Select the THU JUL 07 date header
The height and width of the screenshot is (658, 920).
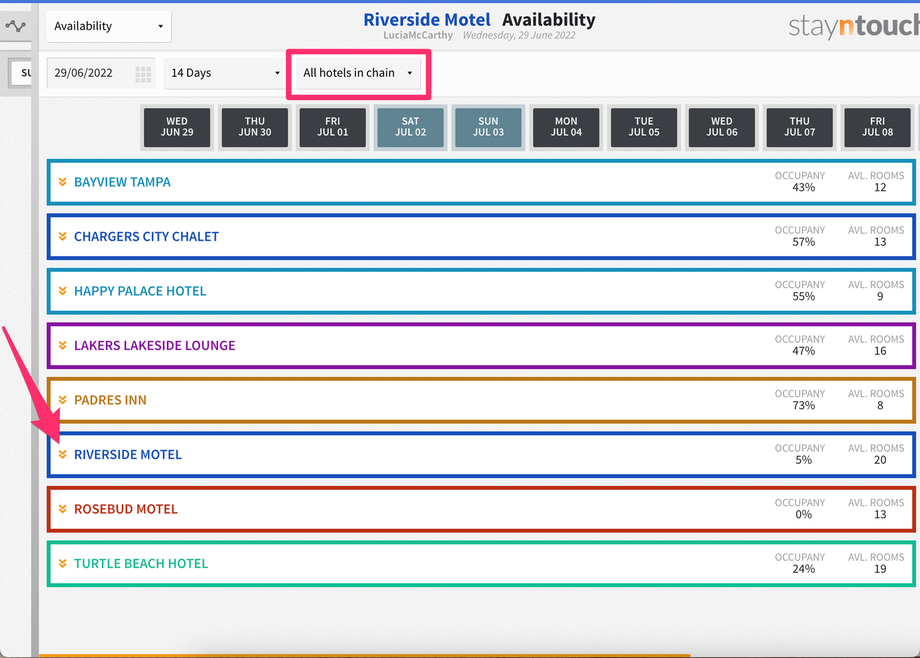(x=800, y=127)
